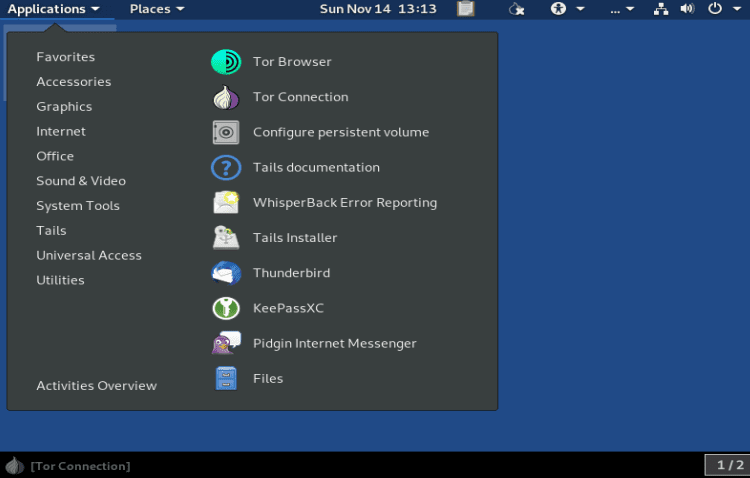The image size is (750, 478).
Task: Open Tails documentation question-mark icon
Action: (226, 167)
